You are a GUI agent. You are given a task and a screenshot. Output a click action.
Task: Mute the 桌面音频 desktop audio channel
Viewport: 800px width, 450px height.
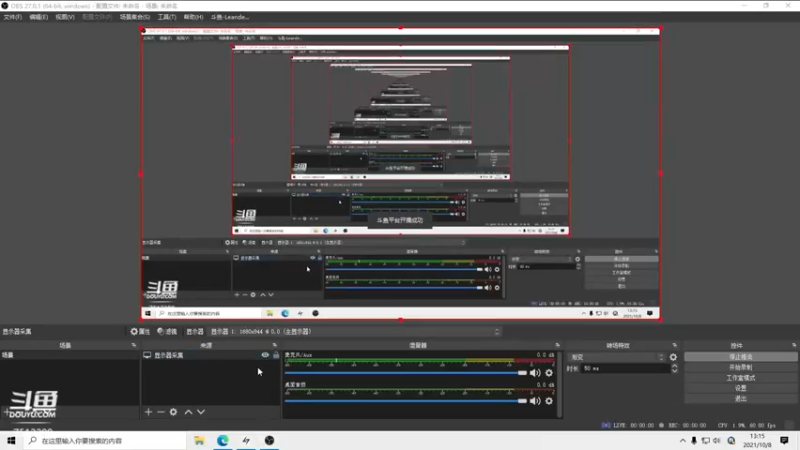tap(535, 401)
